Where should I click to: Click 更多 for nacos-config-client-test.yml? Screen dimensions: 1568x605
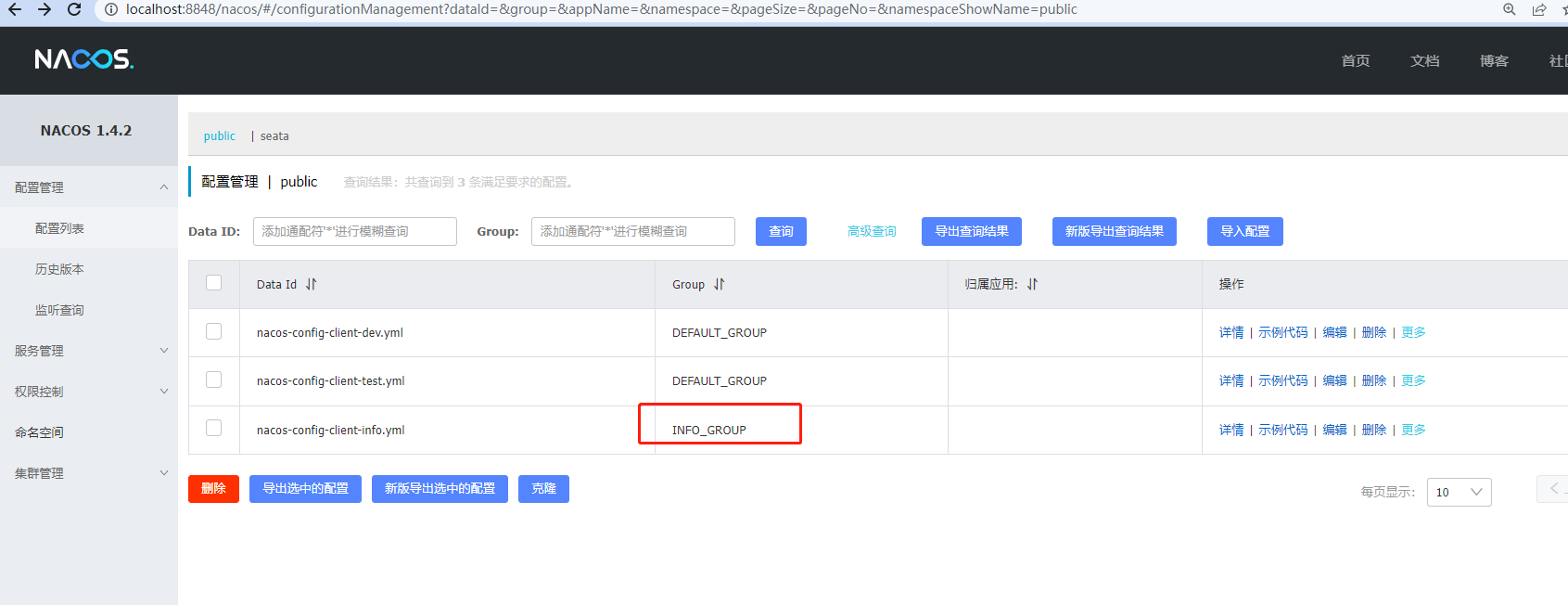click(1413, 380)
